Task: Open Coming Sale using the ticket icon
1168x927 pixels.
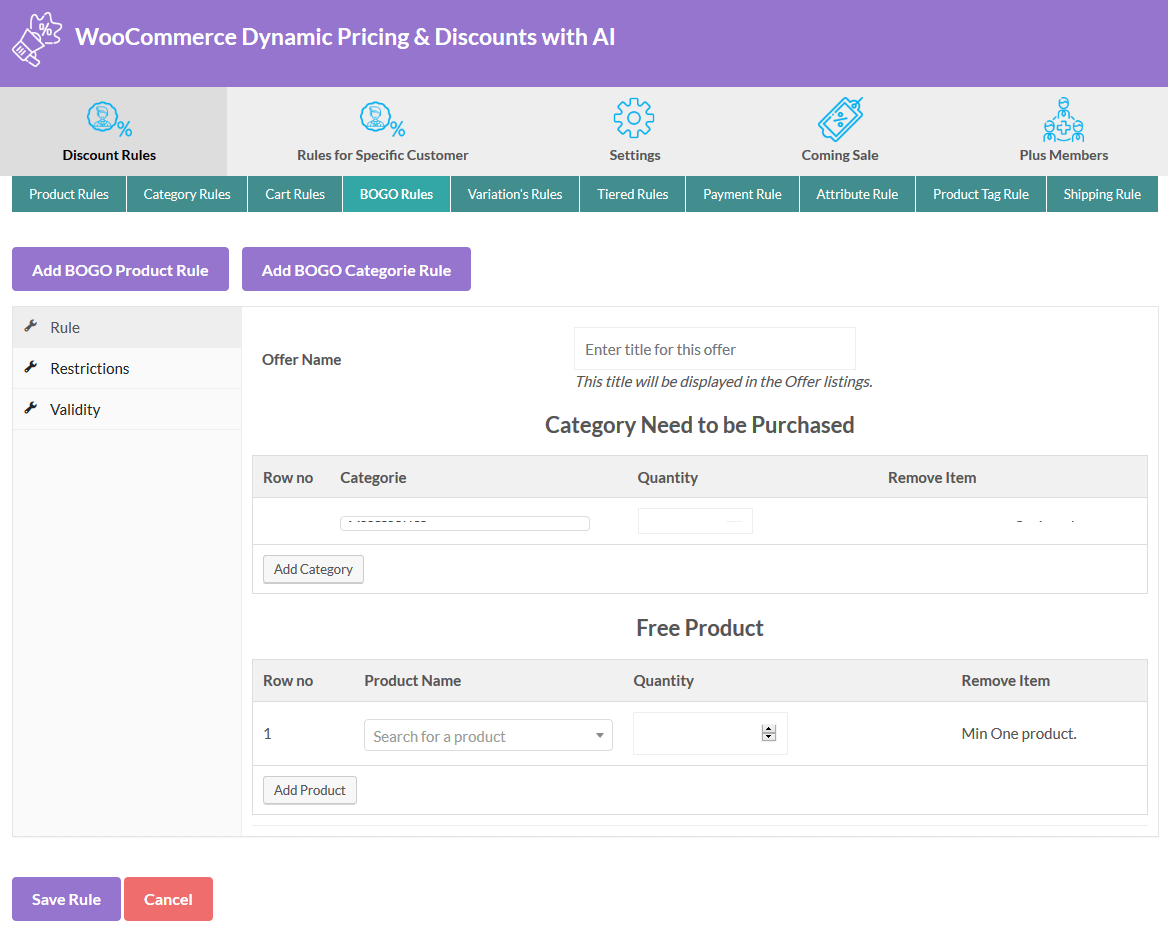Action: tap(839, 117)
